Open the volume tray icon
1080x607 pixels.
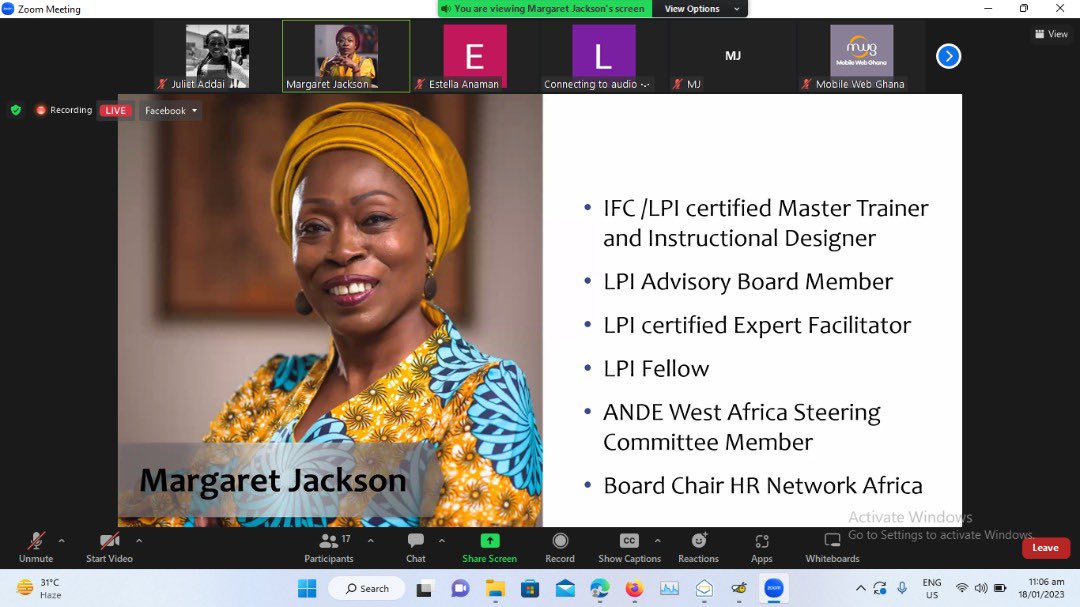pos(981,588)
